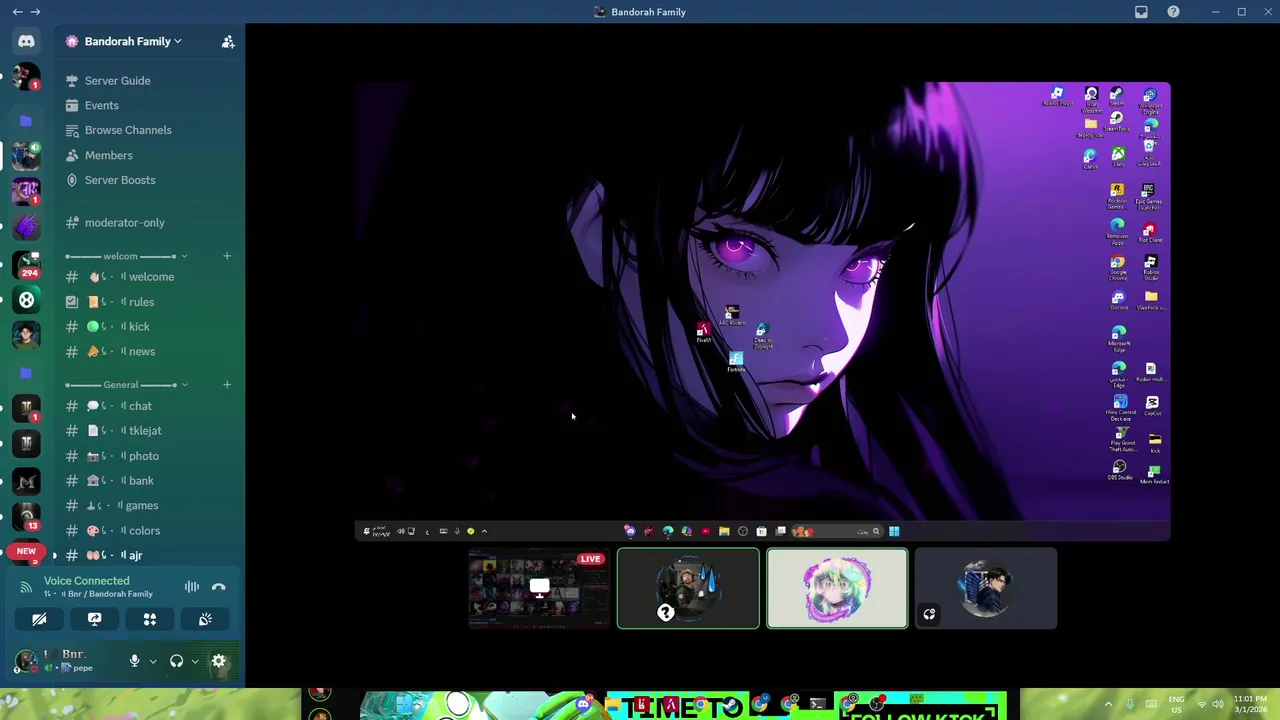Screen dimensions: 1280x720
Task: Open the soundboard
Action: click(x=205, y=619)
